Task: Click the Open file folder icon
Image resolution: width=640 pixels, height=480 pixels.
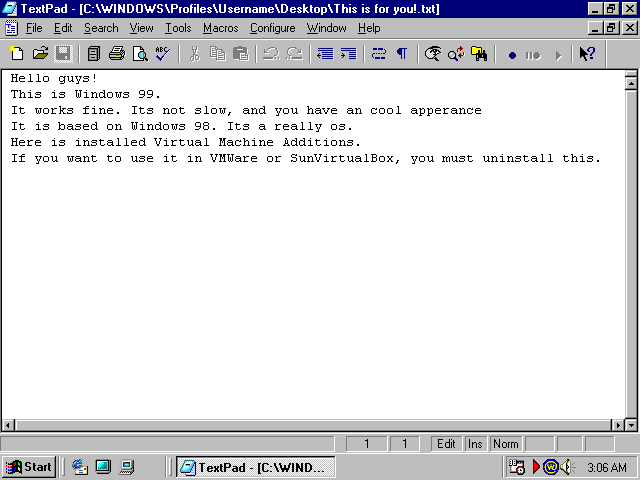Action: pos(40,53)
